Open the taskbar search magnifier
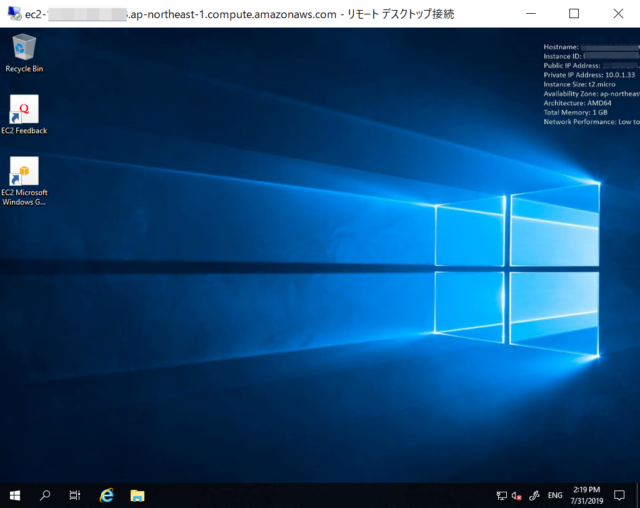Screen dimensions: 640x508 pos(45,495)
